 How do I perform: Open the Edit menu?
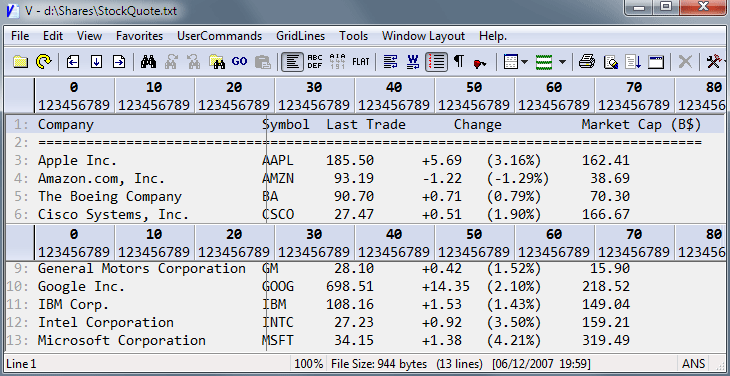pyautogui.click(x=53, y=36)
